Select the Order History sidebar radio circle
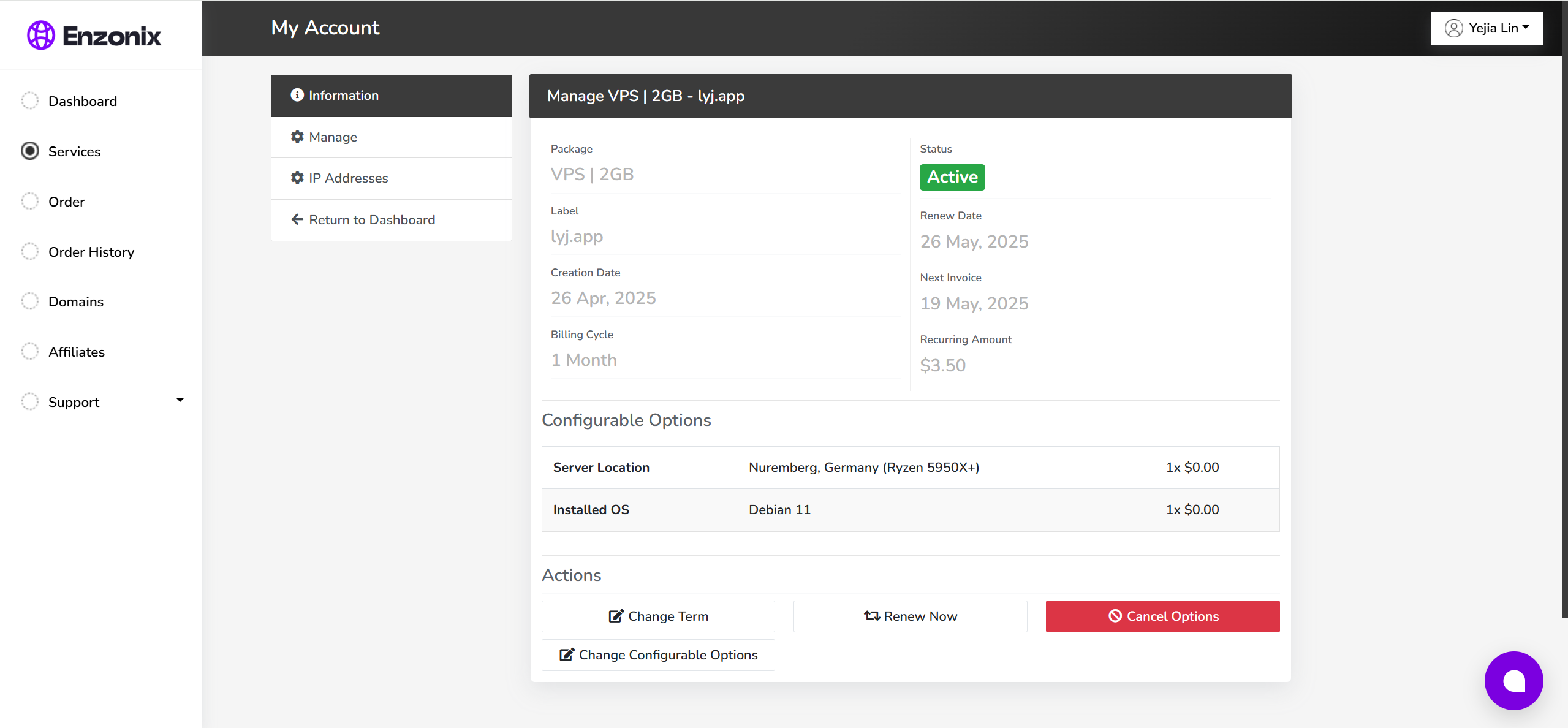This screenshot has height=728, width=1568. (x=29, y=251)
